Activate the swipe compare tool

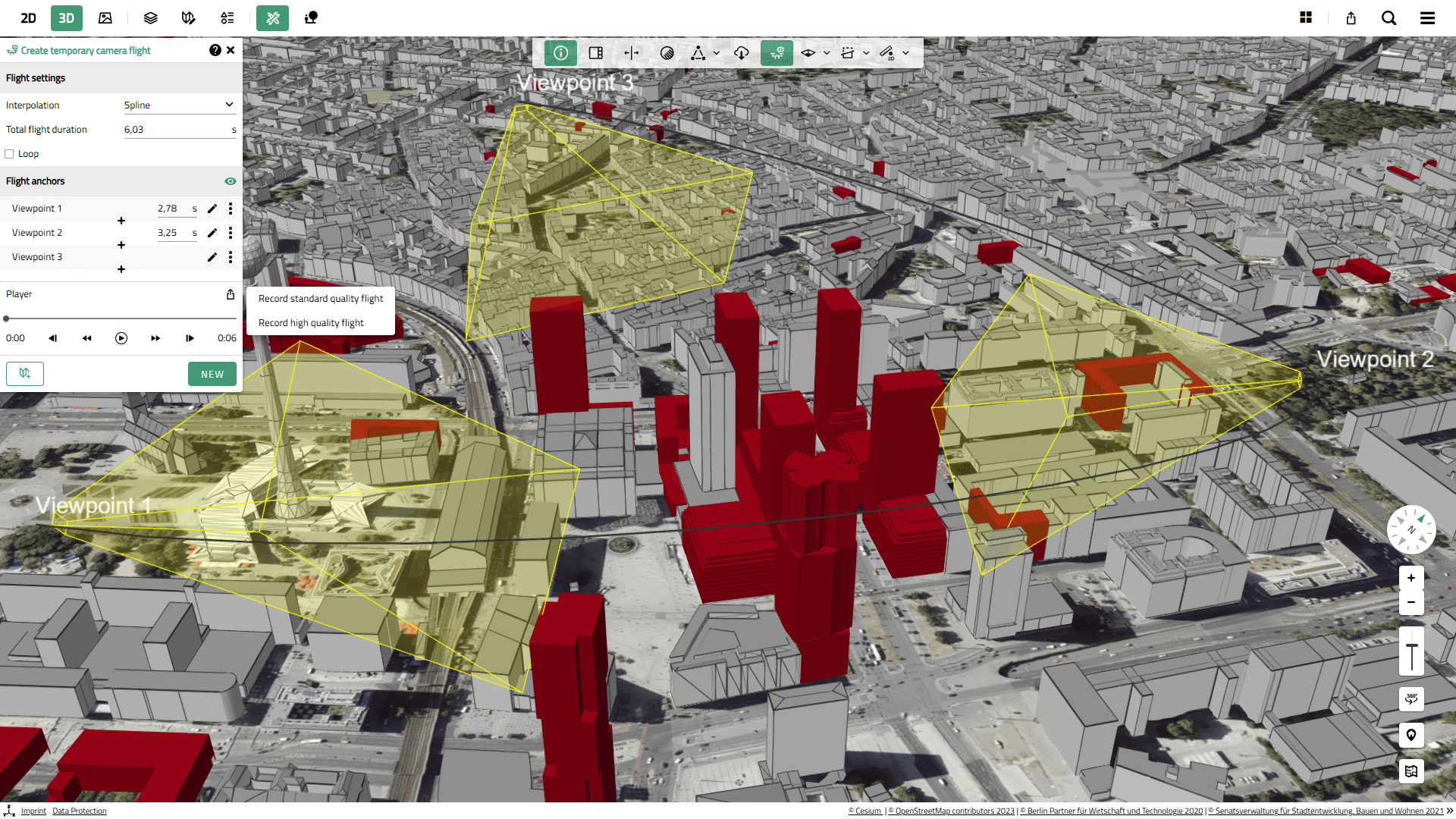(631, 53)
